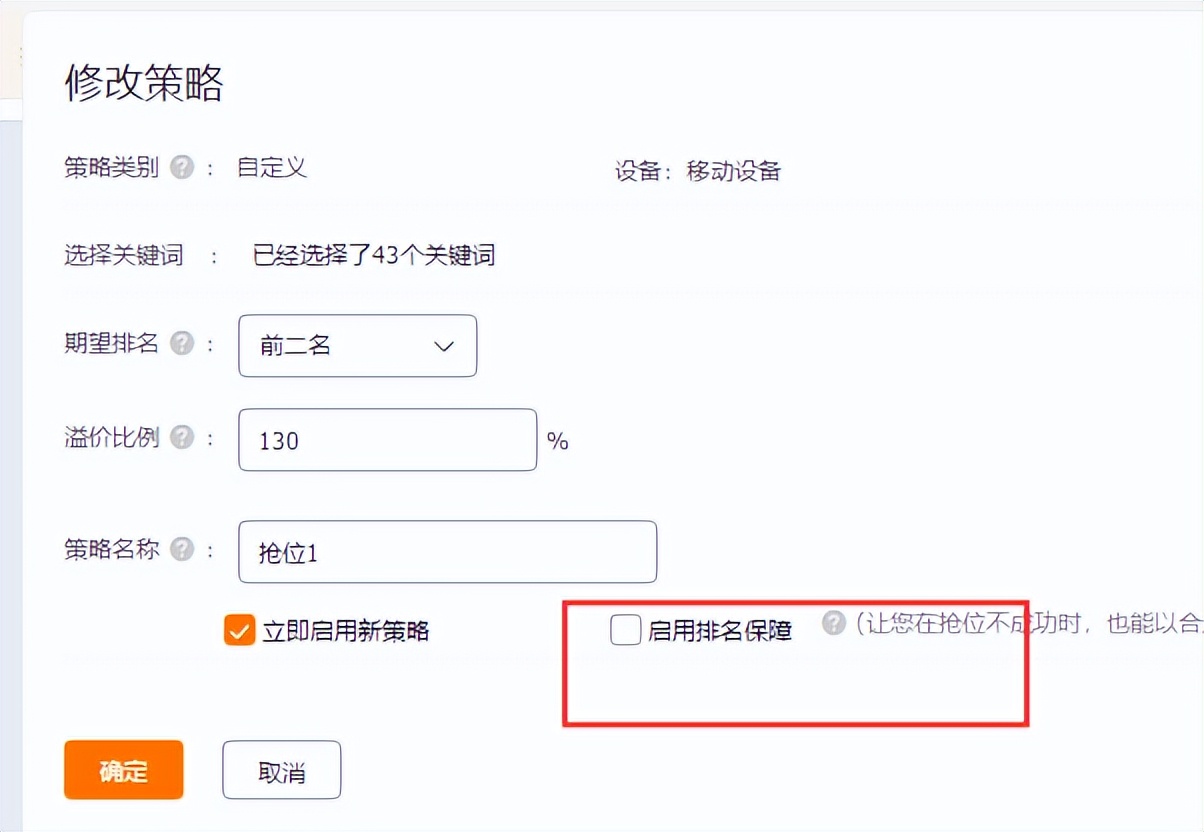
Task: Enable the 启用排名保障 option
Action: [x=624, y=630]
